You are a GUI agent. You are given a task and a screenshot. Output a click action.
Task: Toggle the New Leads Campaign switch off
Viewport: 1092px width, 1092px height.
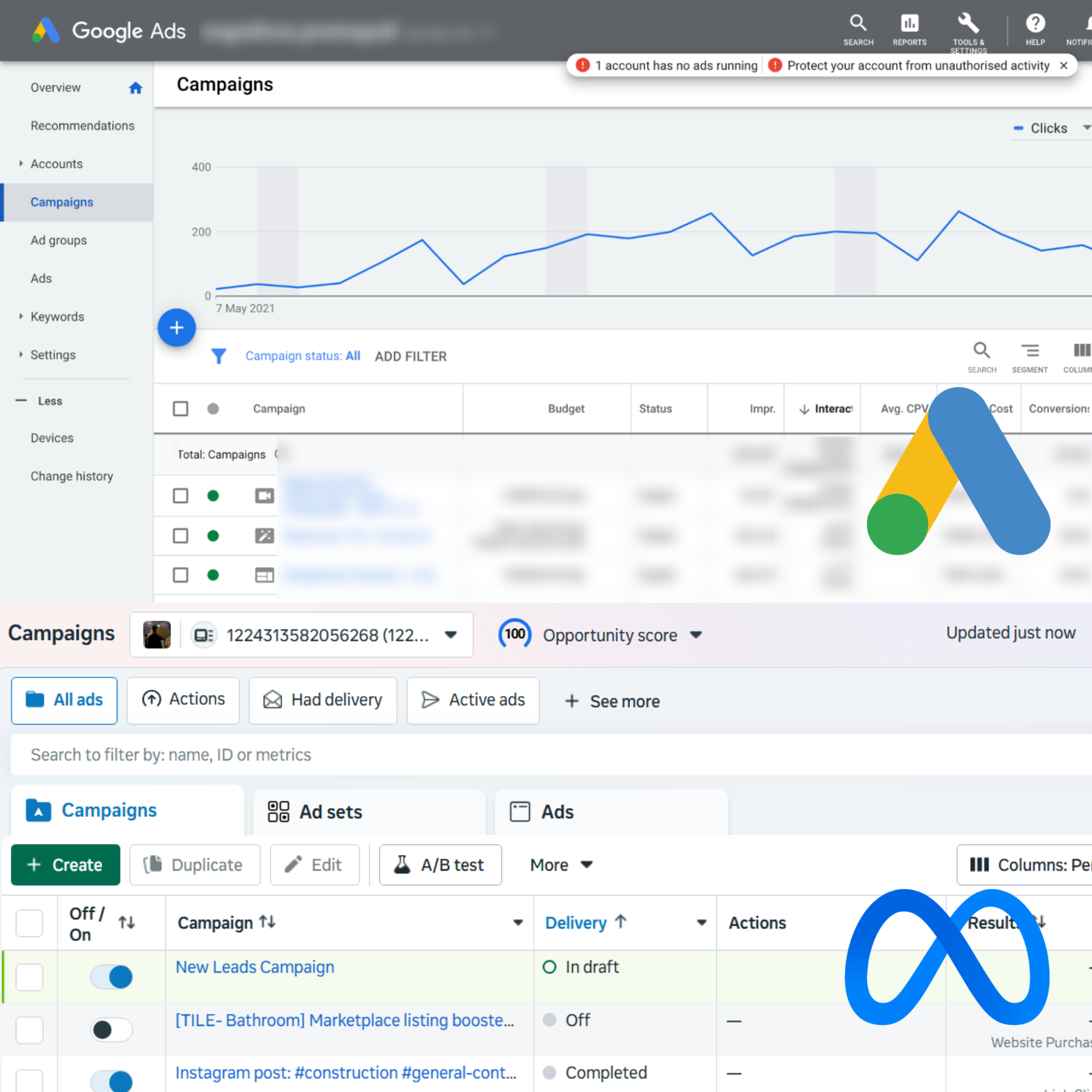[111, 977]
